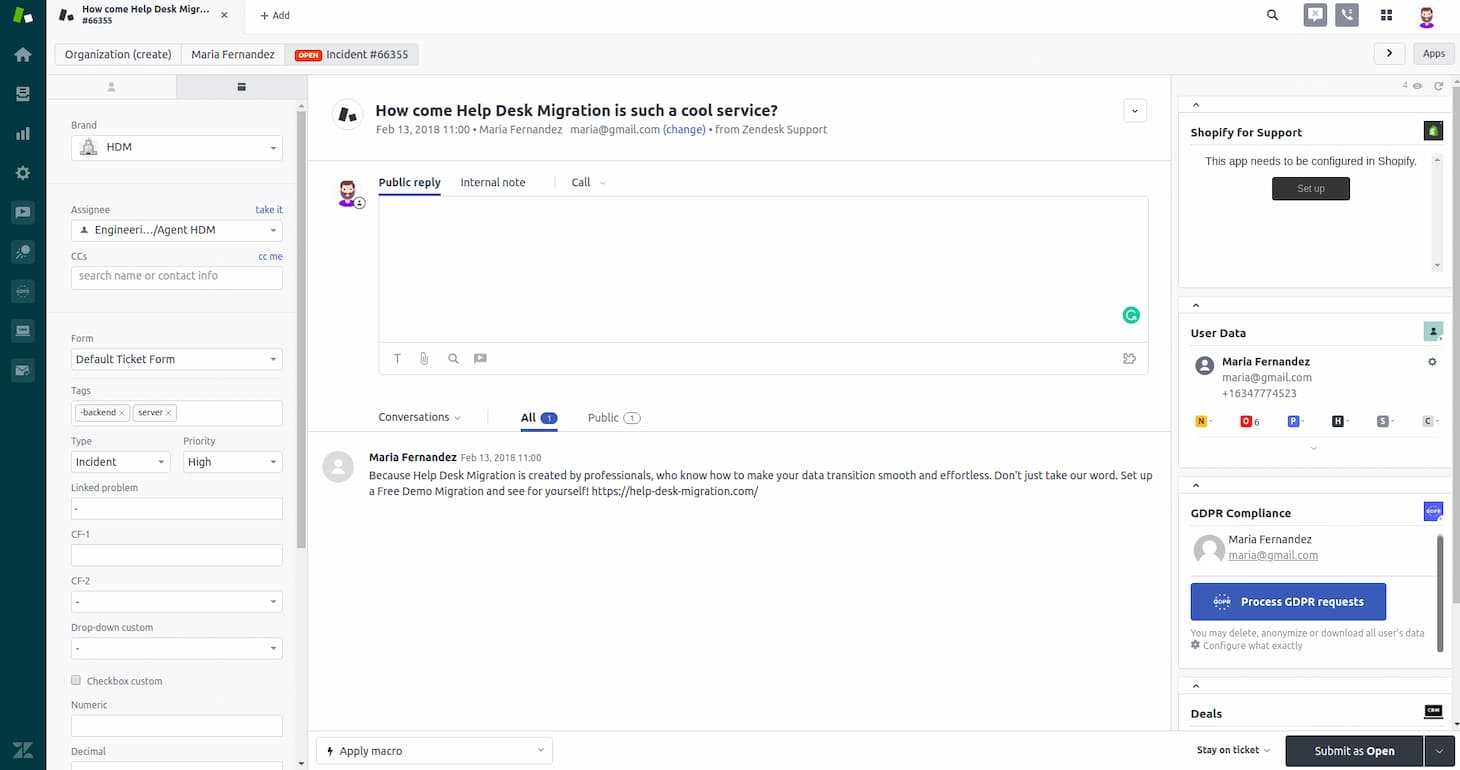Viewport: 1460px width, 770px height.
Task: Open ticket options dropdown near title
Action: (x=1135, y=111)
